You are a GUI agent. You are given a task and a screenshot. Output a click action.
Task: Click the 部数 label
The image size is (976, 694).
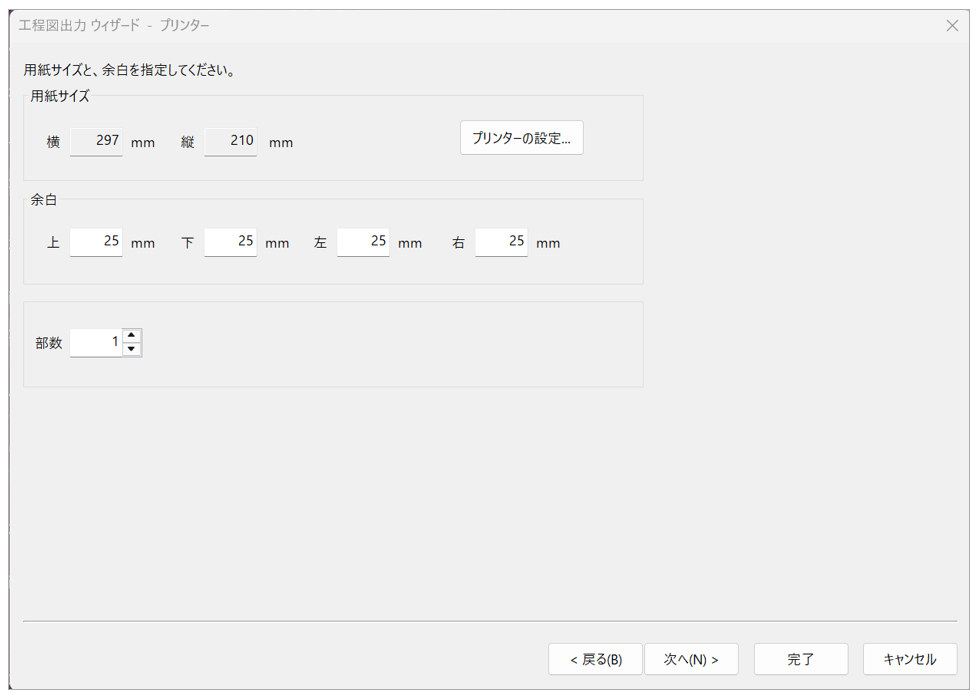[49, 343]
